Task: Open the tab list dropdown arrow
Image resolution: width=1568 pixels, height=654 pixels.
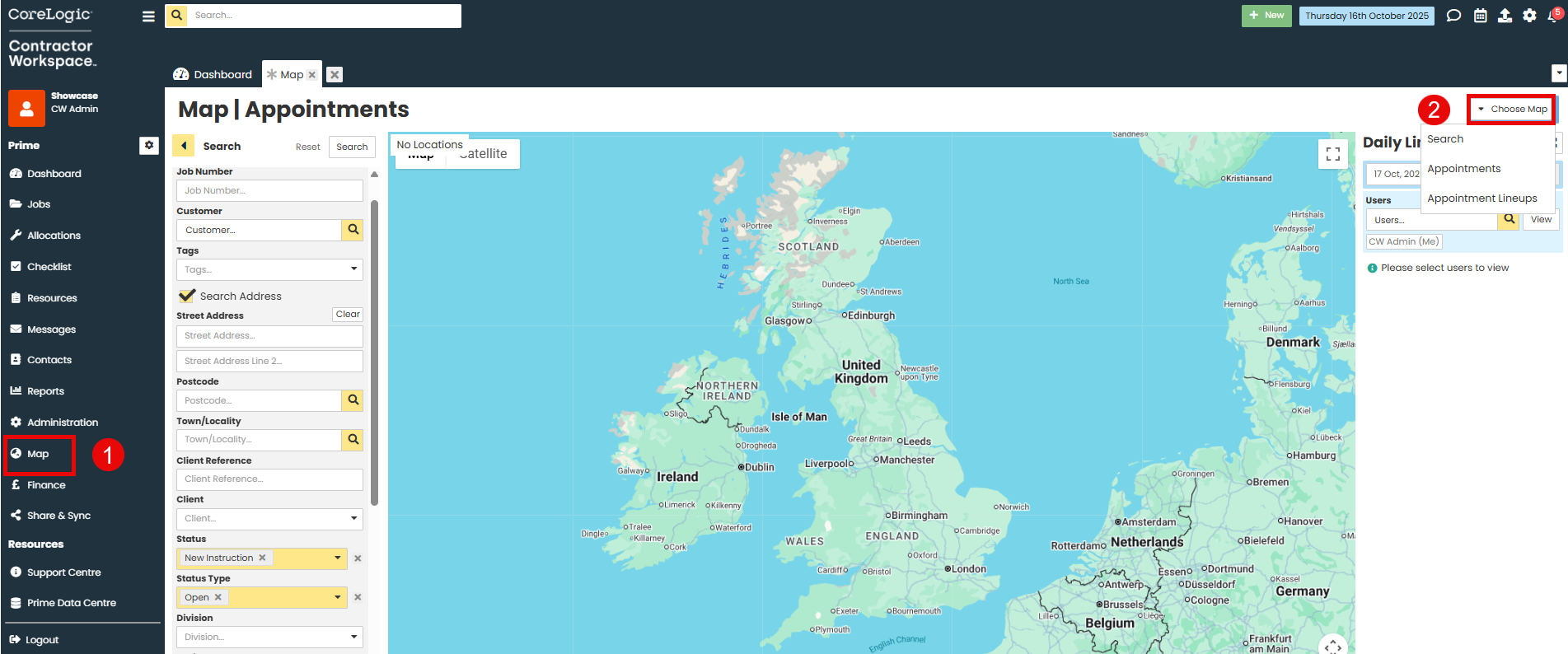Action: (1559, 73)
